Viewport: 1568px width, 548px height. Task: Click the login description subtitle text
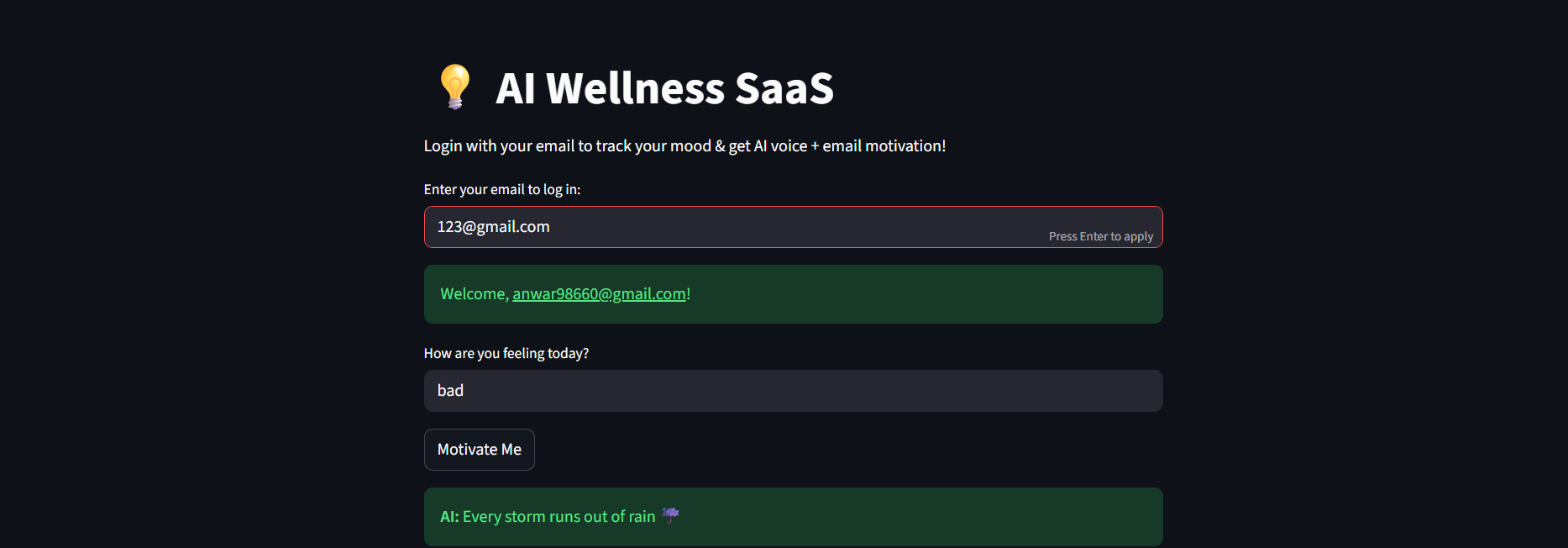pyautogui.click(x=684, y=146)
